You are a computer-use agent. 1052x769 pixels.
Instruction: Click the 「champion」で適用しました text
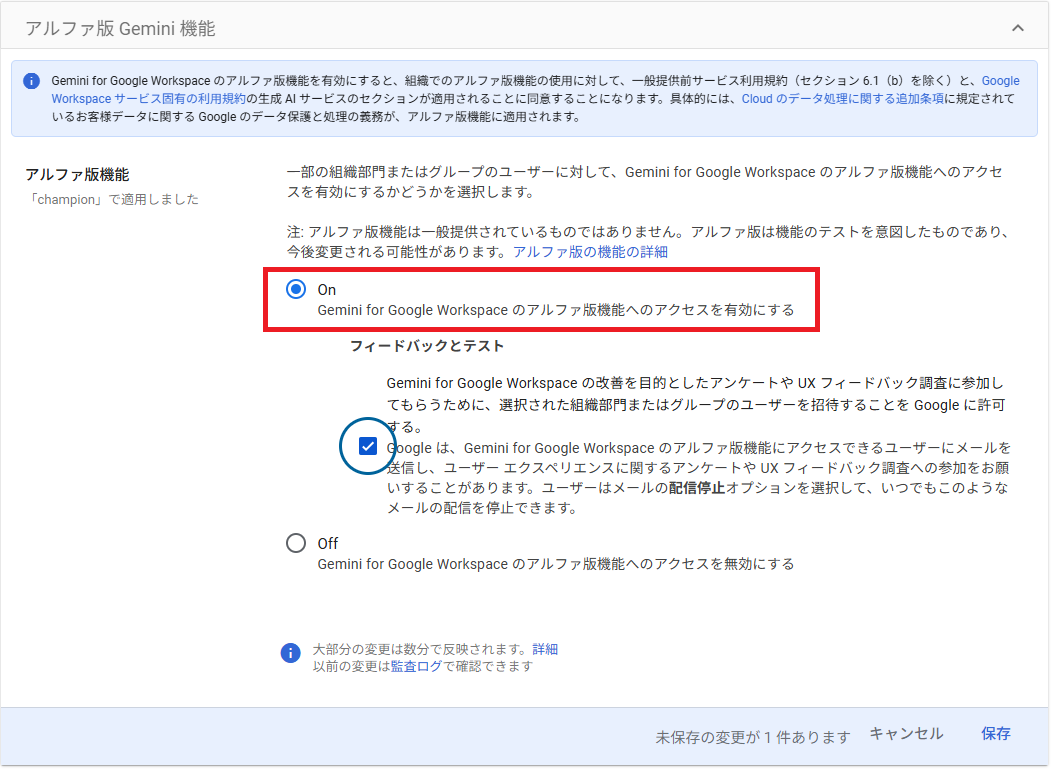coord(112,199)
